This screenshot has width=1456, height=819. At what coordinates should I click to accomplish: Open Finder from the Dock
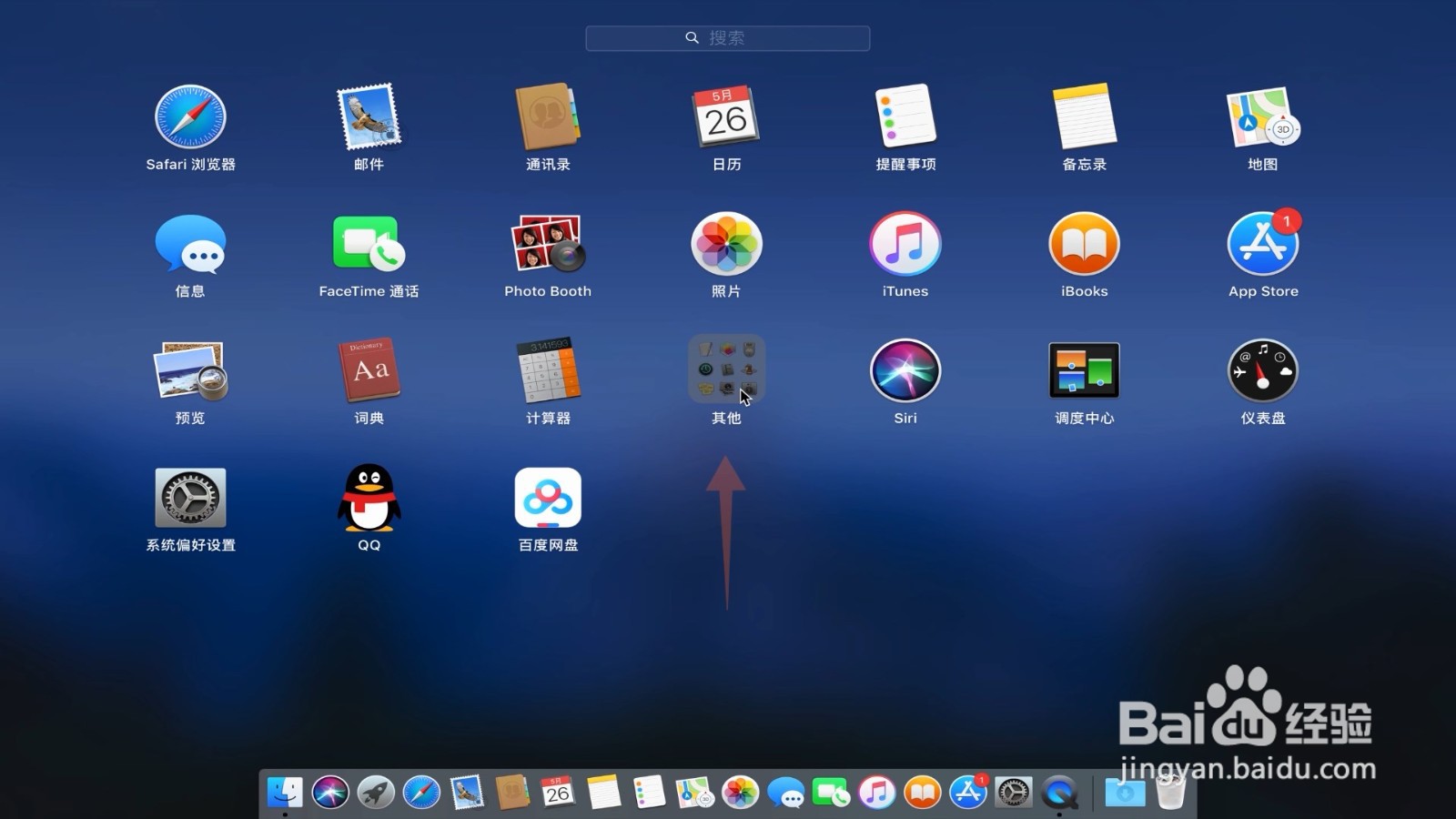[285, 792]
